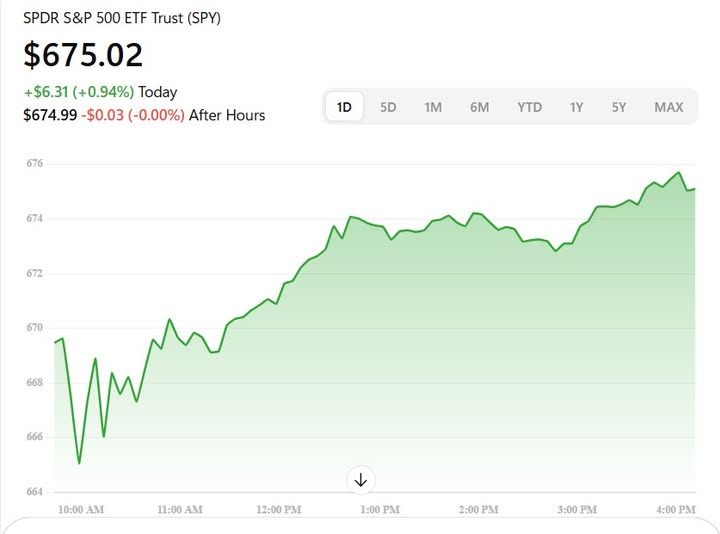720x534 pixels.
Task: Click chart's lowest dip near 10:00 AM
Action: click(x=79, y=463)
